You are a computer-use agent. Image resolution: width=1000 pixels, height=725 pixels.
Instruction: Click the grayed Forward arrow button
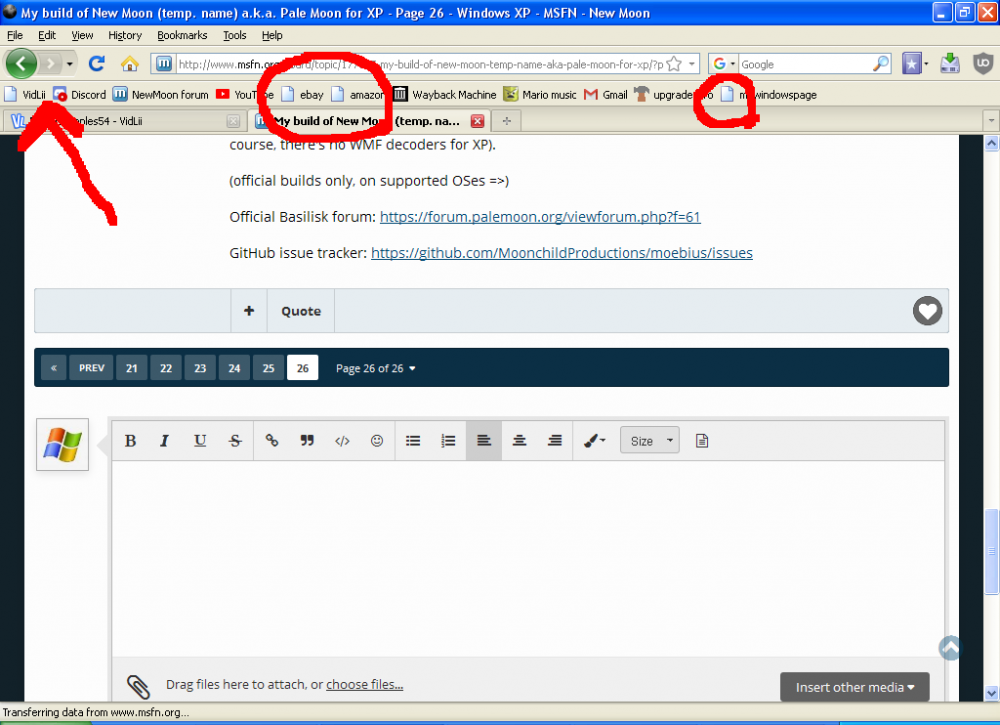(x=50, y=64)
